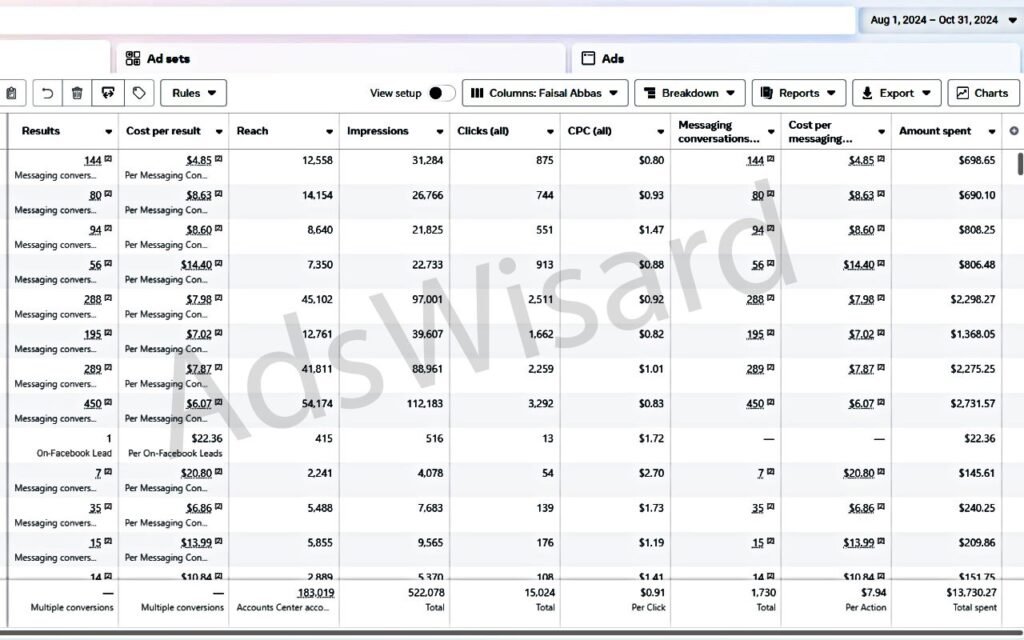1024x640 pixels.
Task: Click the clipboard icon left of undo
Action: pyautogui.click(x=12, y=93)
